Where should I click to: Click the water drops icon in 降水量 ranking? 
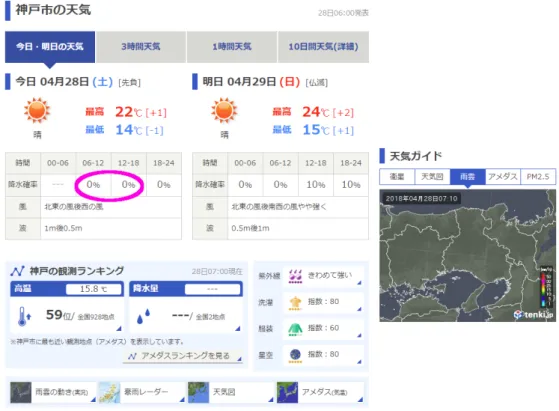pos(143,316)
